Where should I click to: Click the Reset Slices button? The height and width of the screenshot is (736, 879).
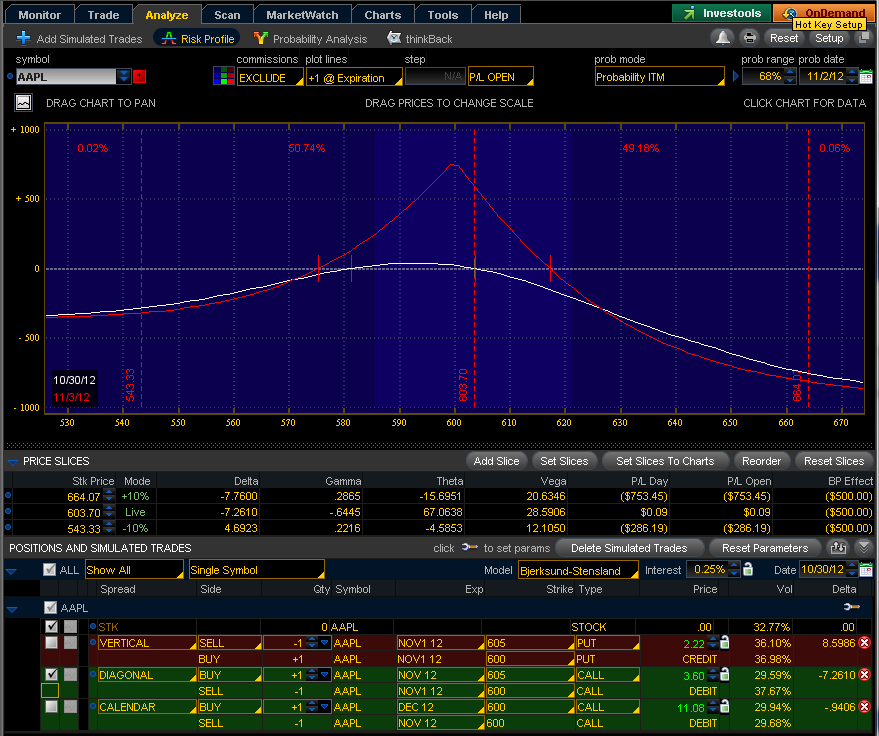click(x=834, y=461)
